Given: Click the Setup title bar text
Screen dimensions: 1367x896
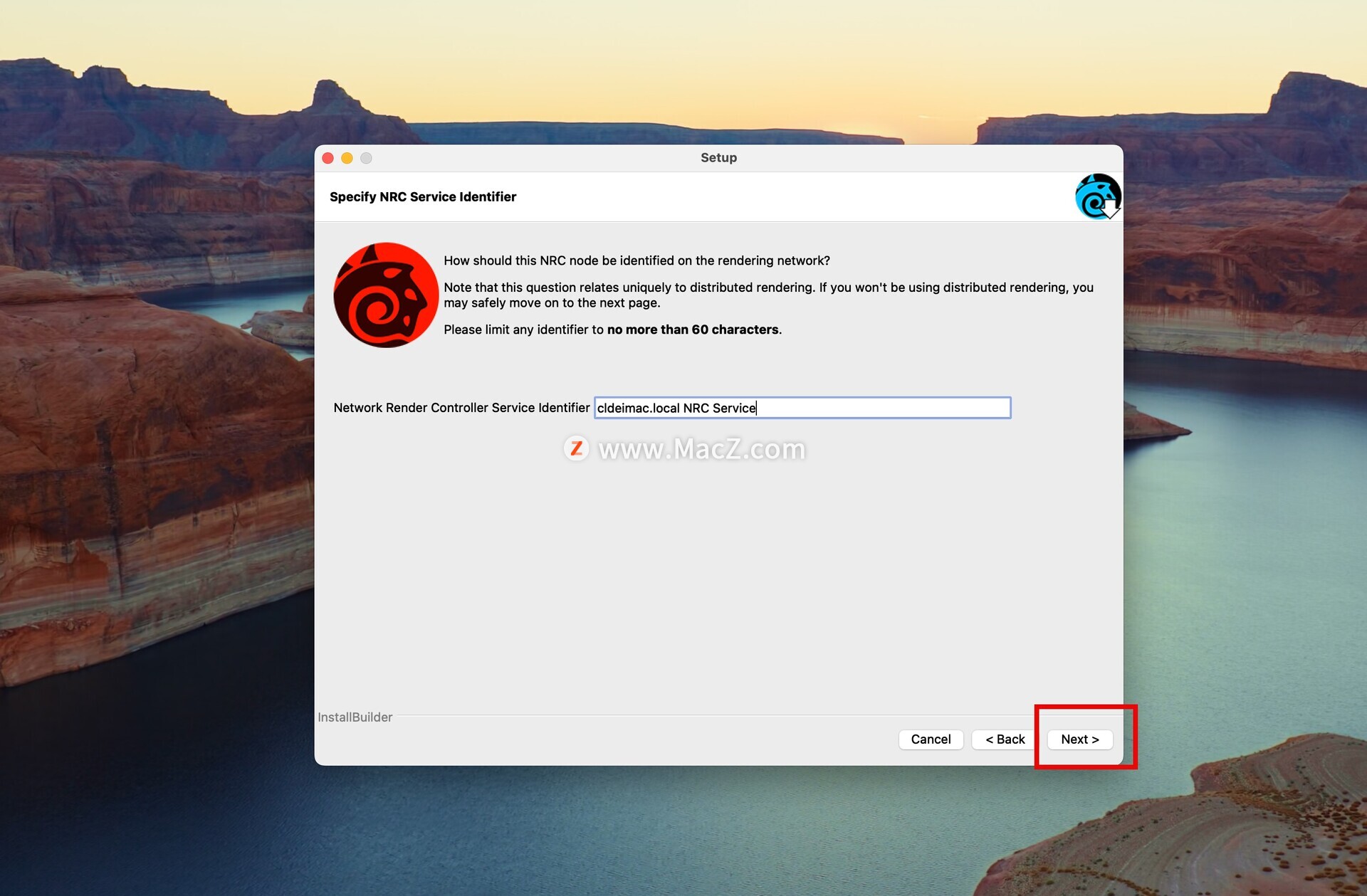Looking at the screenshot, I should 718,158.
